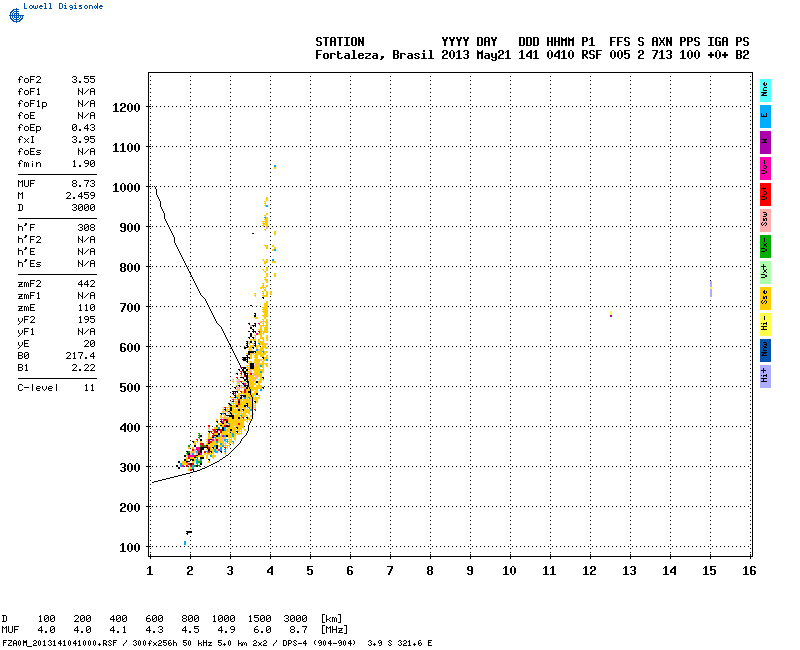Click the foF2 value 3.55
The width and height of the screenshot is (800, 650).
[x=83, y=80]
